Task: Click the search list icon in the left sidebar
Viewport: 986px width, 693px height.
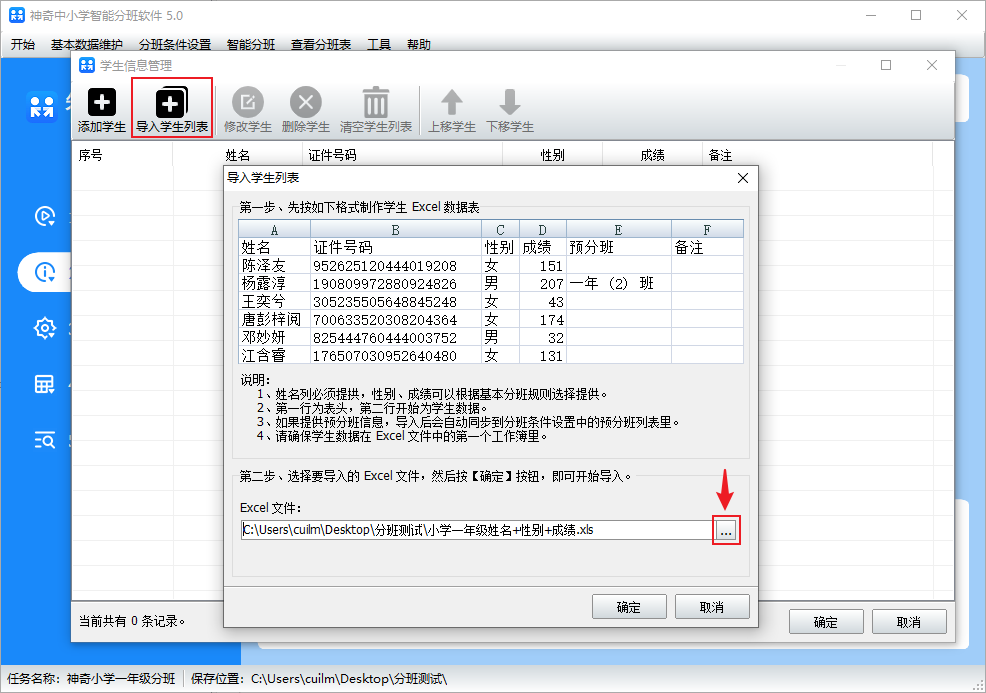Action: point(44,440)
